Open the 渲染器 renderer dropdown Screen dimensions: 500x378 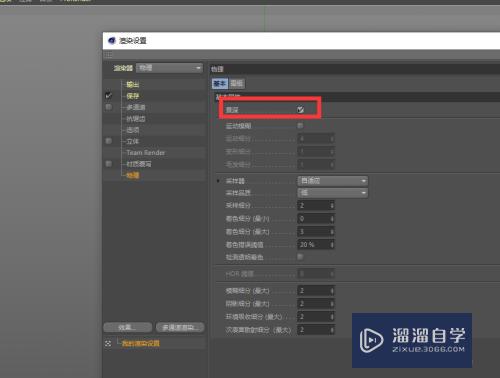(169, 68)
